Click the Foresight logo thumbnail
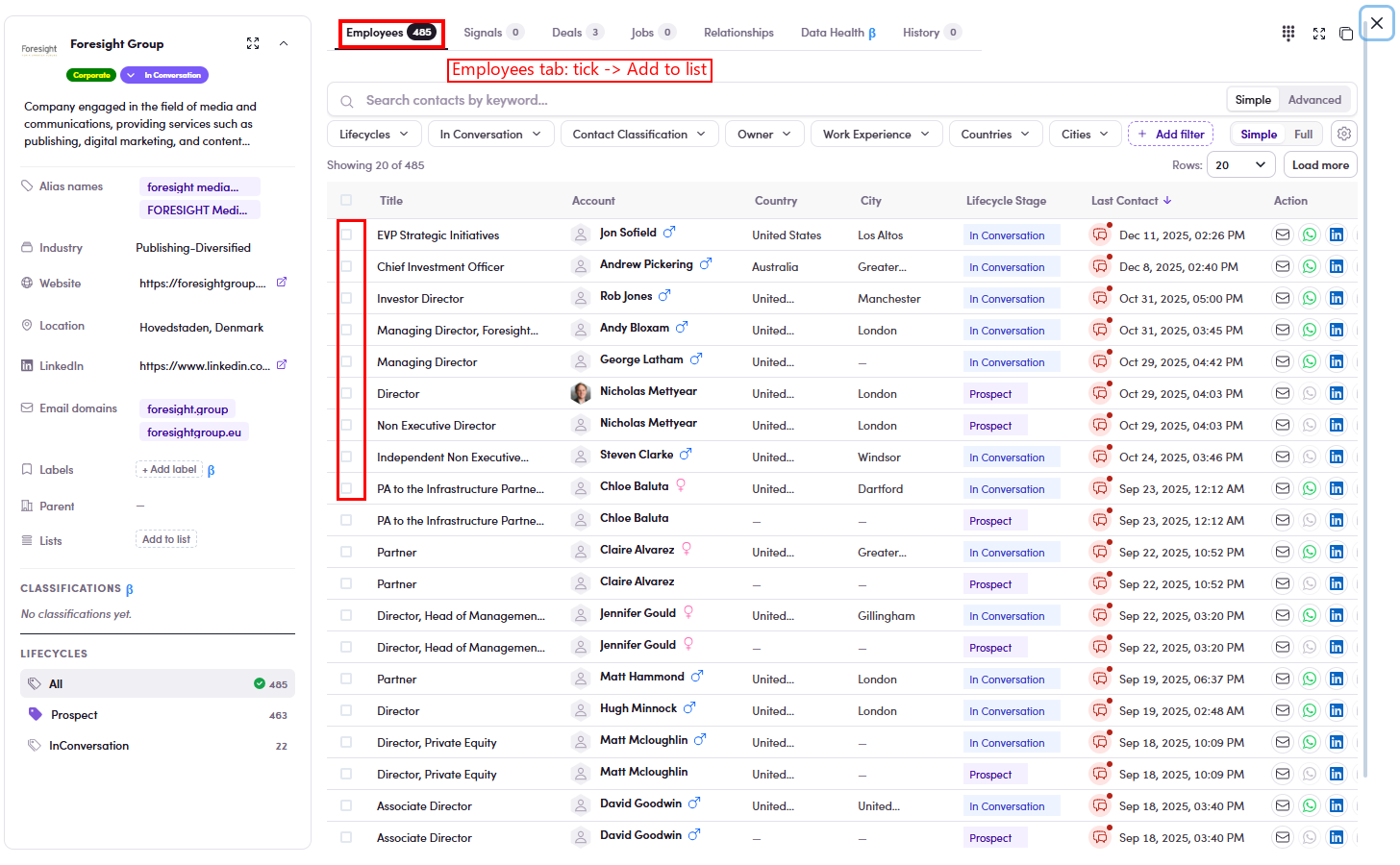1400x865 pixels. coord(39,49)
